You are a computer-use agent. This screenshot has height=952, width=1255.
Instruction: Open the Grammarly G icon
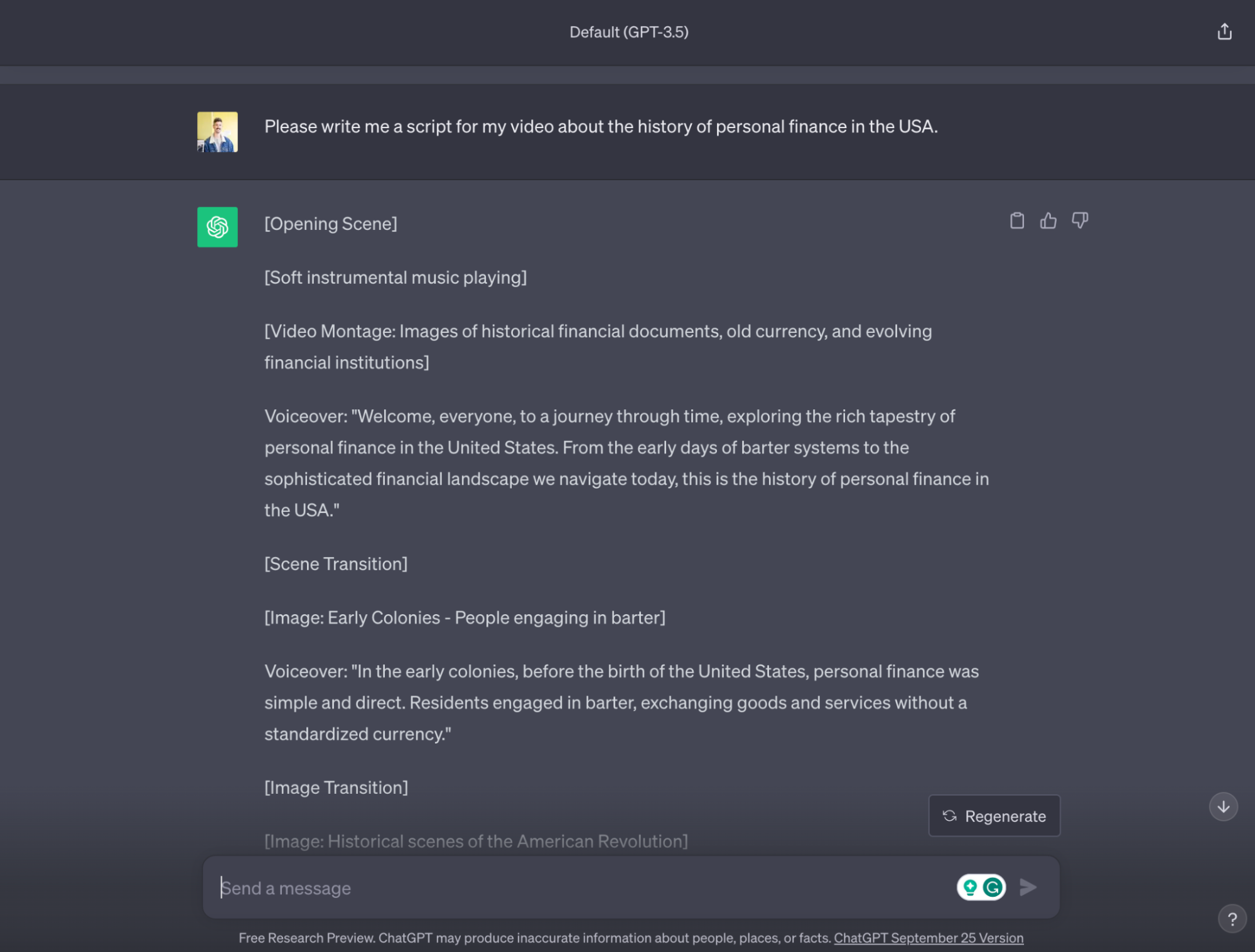[993, 887]
